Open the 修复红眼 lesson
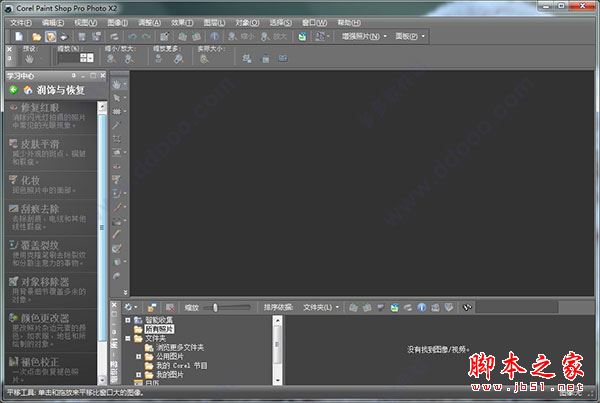This screenshot has width=600, height=403. [51, 117]
